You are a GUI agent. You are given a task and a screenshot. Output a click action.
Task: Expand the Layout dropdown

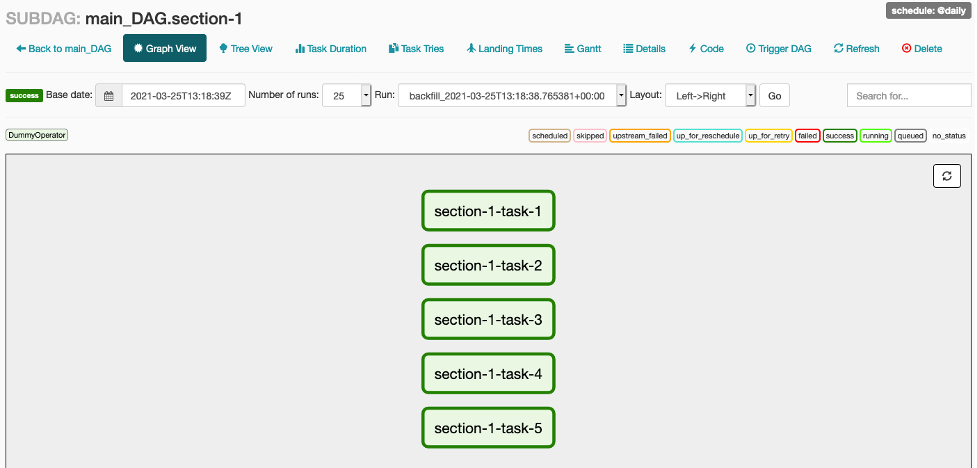750,96
